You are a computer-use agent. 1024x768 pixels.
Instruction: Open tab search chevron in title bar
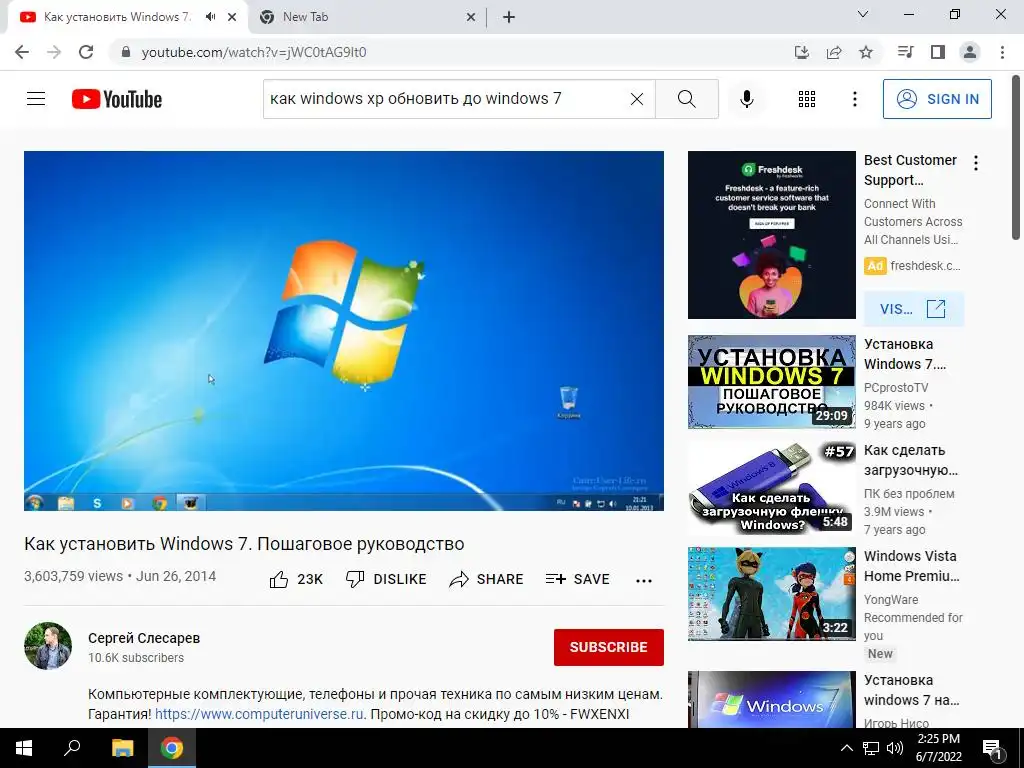click(863, 14)
